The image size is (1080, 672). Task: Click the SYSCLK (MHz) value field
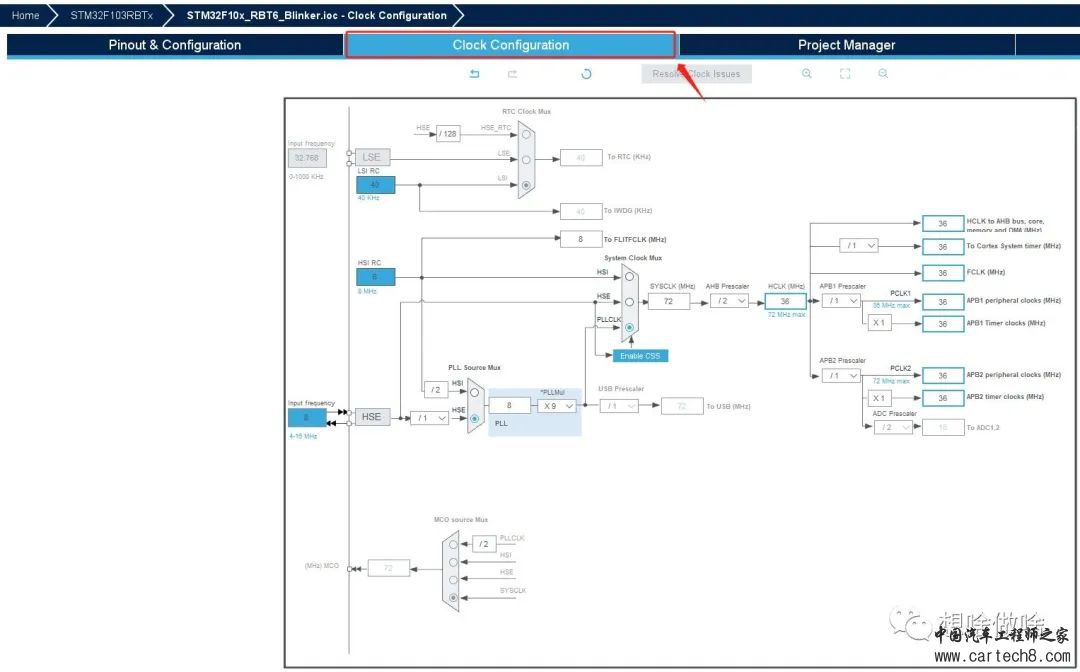click(x=668, y=301)
